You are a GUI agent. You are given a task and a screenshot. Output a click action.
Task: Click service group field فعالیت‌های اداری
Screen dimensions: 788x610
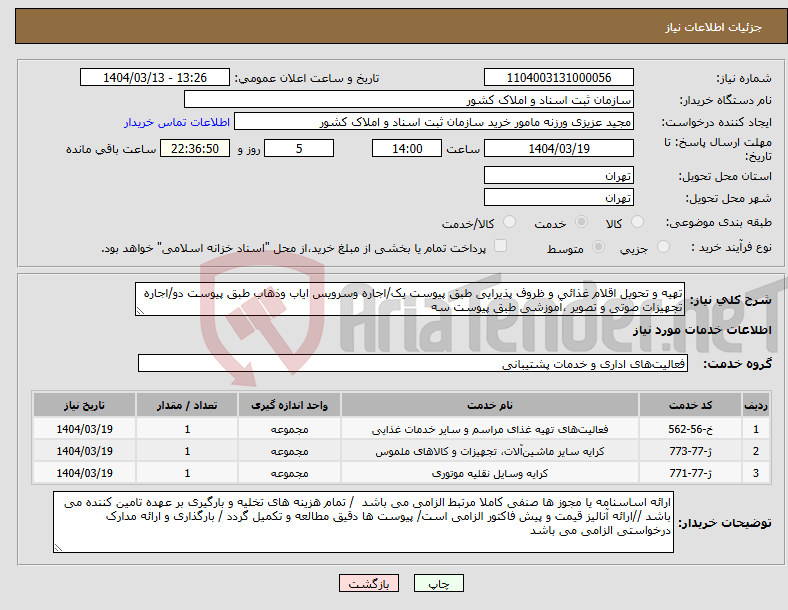click(x=413, y=363)
